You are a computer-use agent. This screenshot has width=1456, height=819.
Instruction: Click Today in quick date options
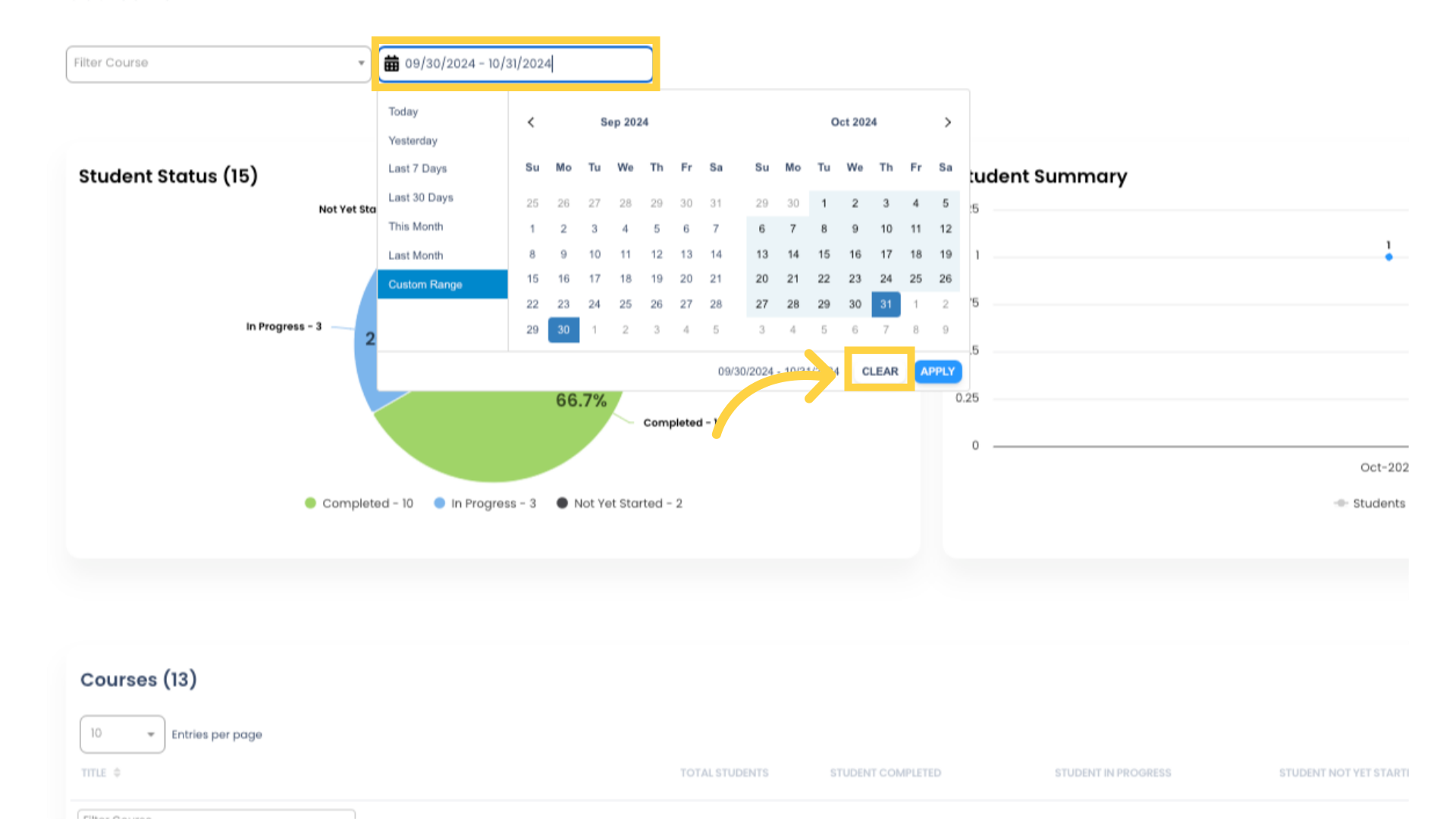pyautogui.click(x=403, y=111)
